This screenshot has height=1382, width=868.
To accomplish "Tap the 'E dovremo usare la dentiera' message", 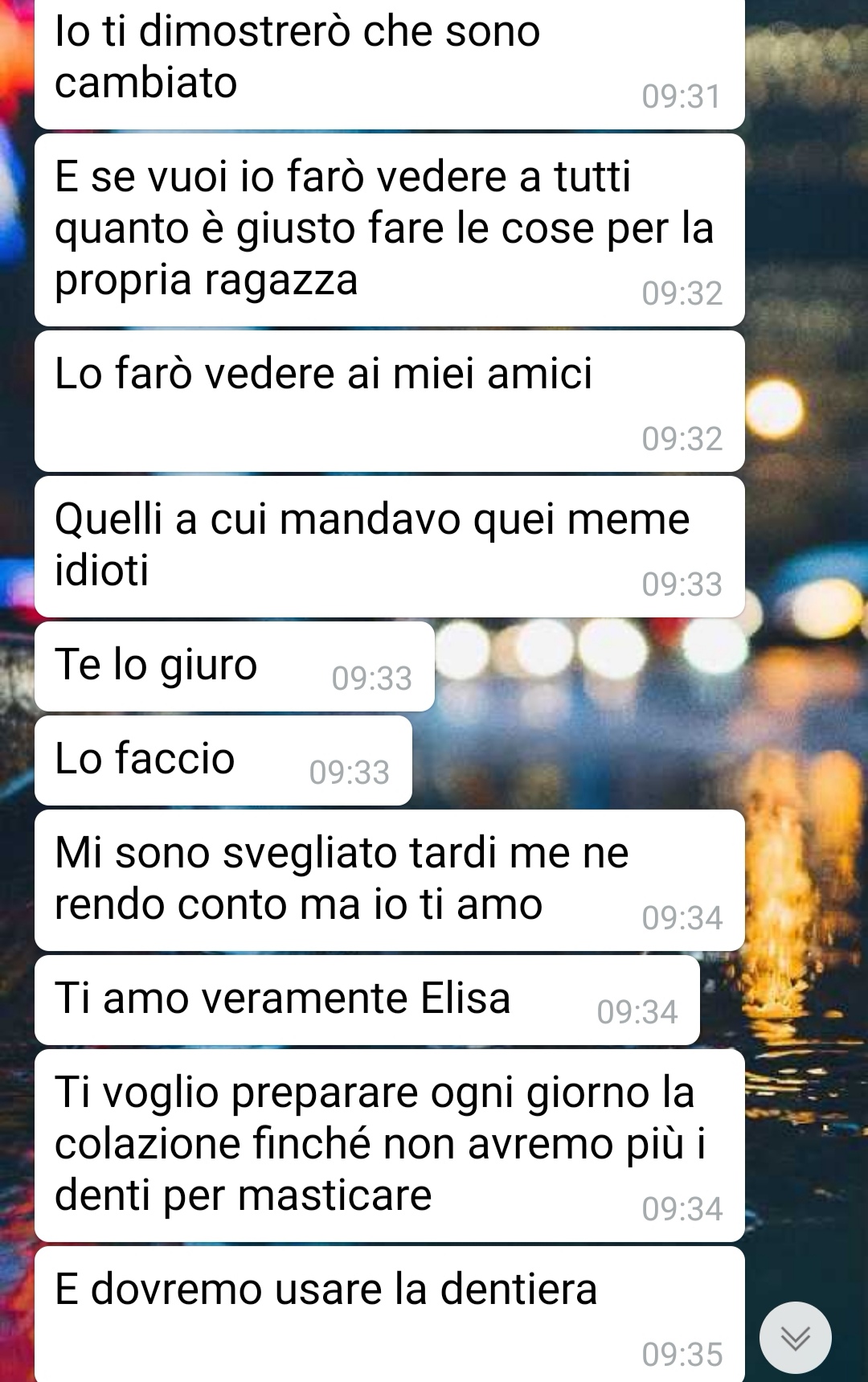I will (390, 1314).
